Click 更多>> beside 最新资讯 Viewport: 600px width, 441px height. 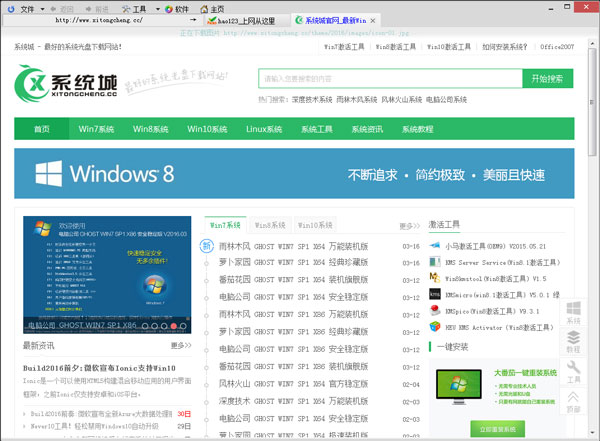[181, 345]
